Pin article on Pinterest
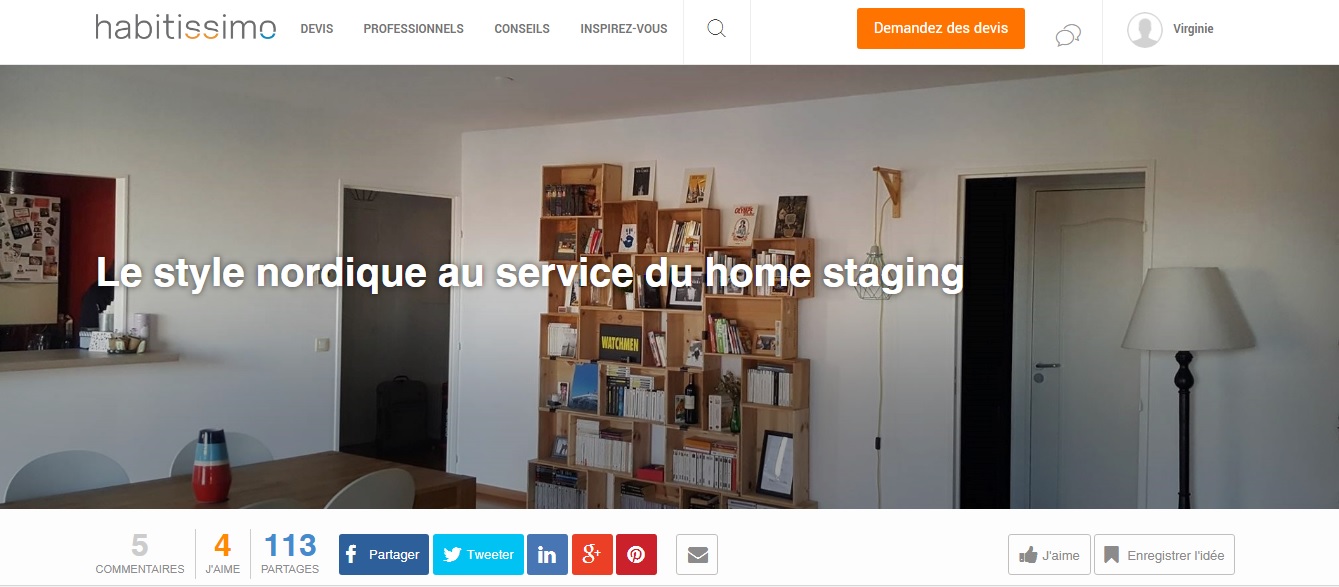The height and width of the screenshot is (587, 1339). pyautogui.click(x=636, y=555)
